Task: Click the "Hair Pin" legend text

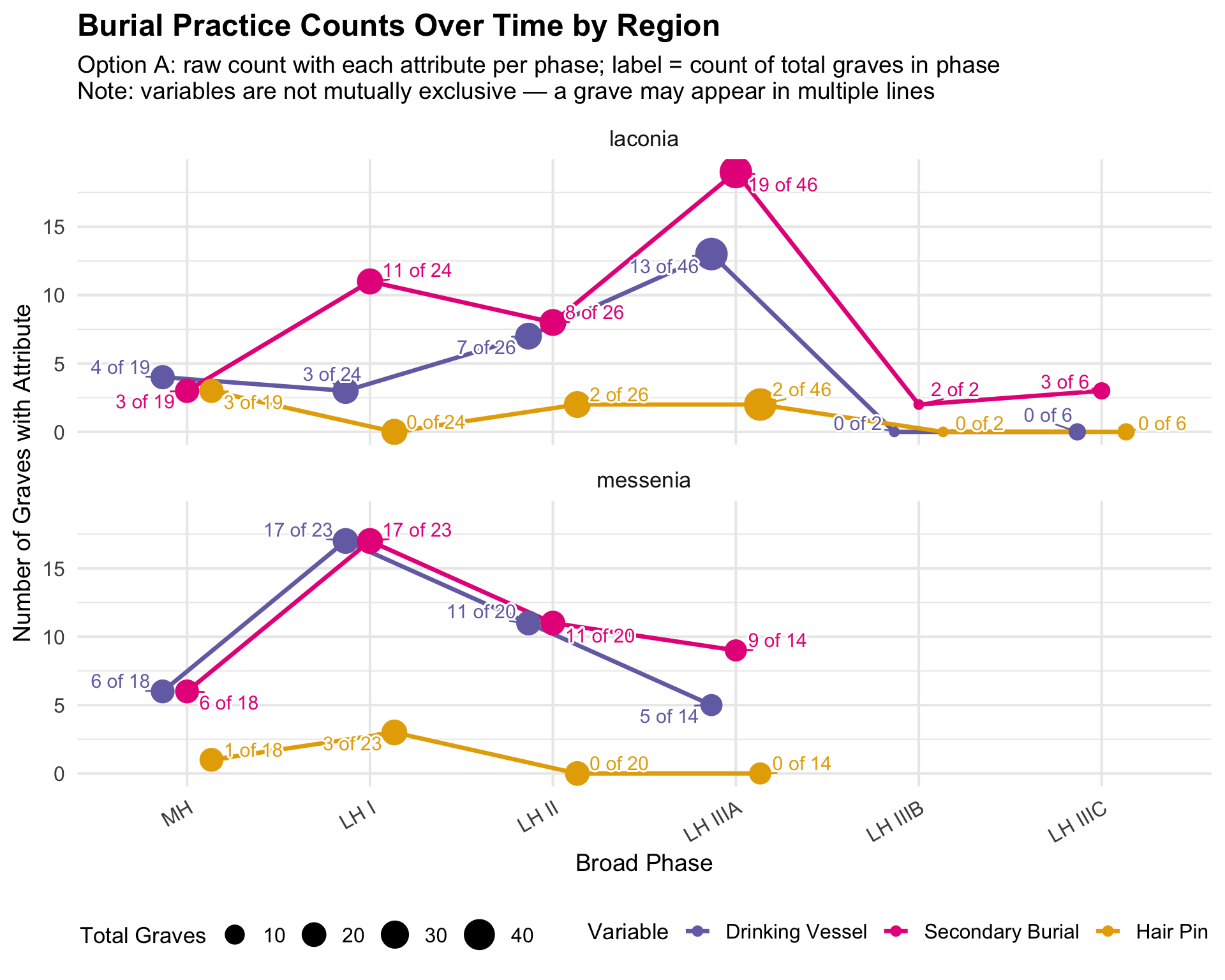Action: [x=1171, y=932]
